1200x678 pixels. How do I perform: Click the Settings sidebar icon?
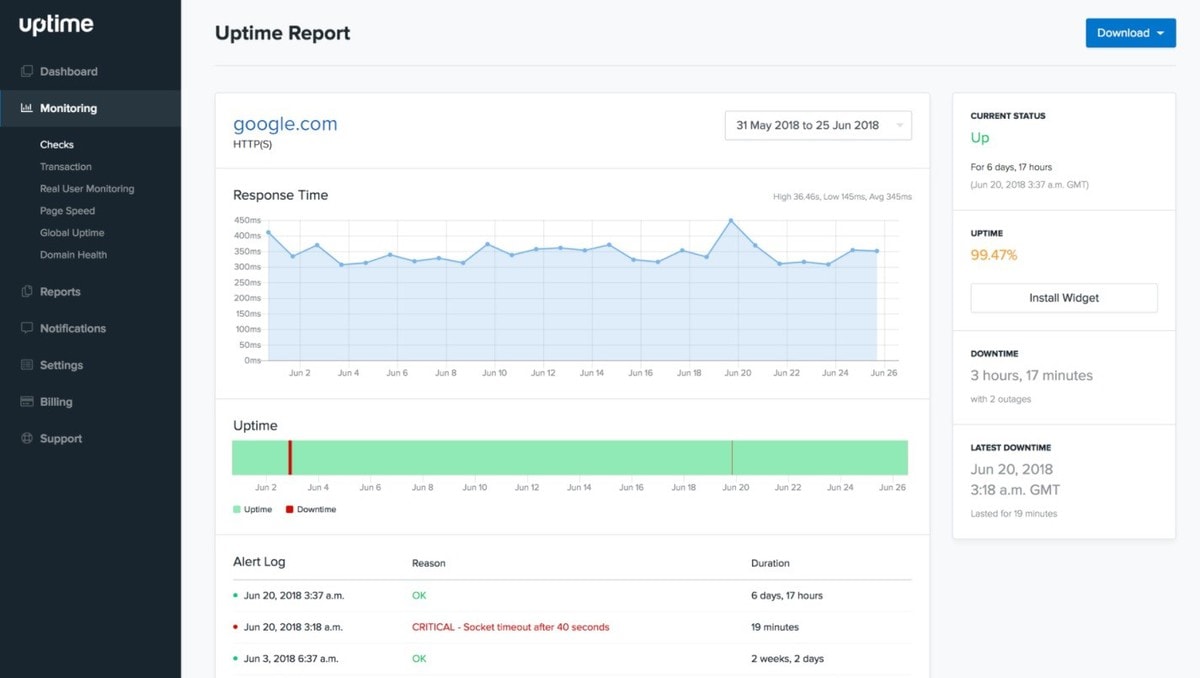tap(27, 365)
